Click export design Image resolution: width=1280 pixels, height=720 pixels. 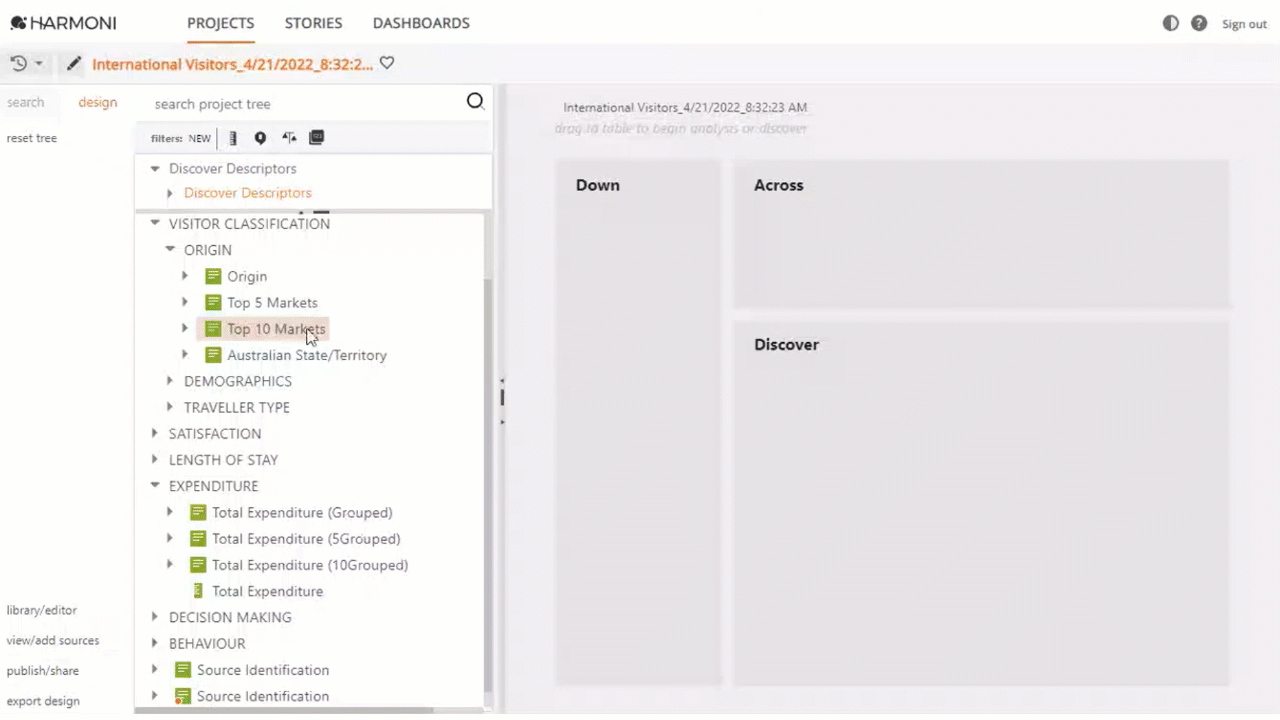click(43, 701)
